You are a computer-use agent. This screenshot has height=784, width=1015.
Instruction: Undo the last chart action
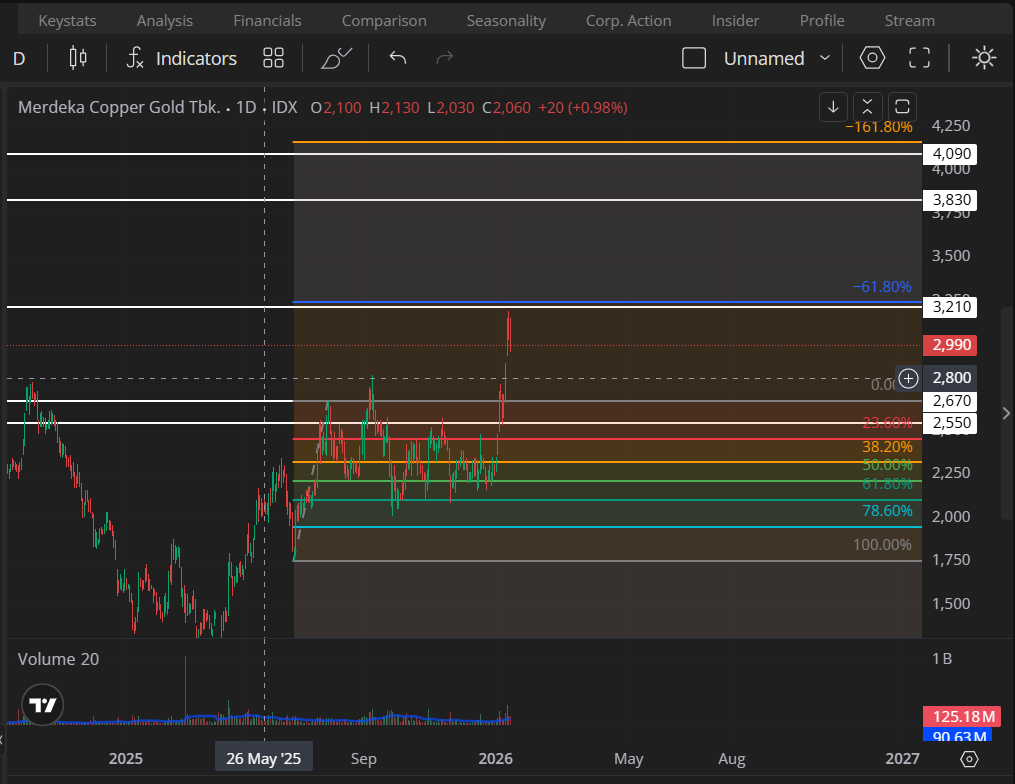pyautogui.click(x=398, y=58)
